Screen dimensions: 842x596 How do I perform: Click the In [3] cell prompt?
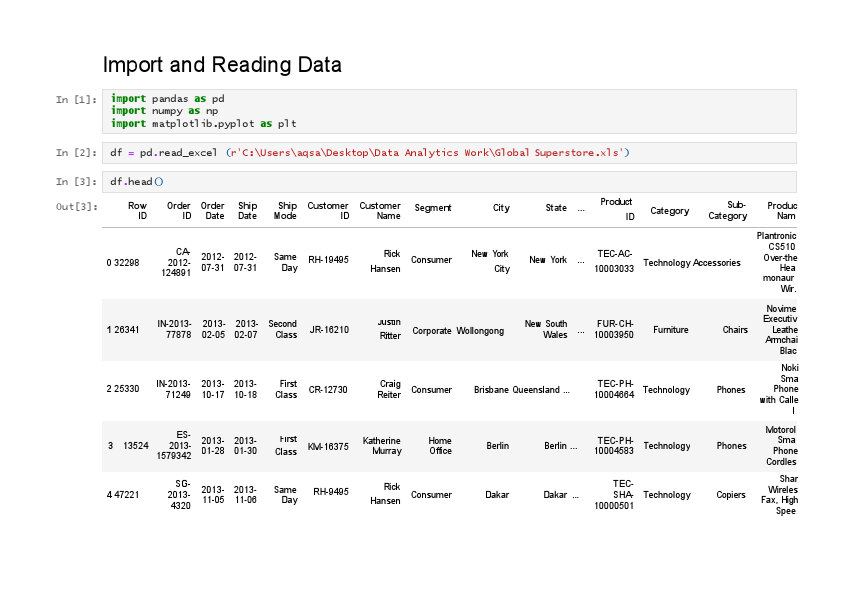tap(76, 181)
